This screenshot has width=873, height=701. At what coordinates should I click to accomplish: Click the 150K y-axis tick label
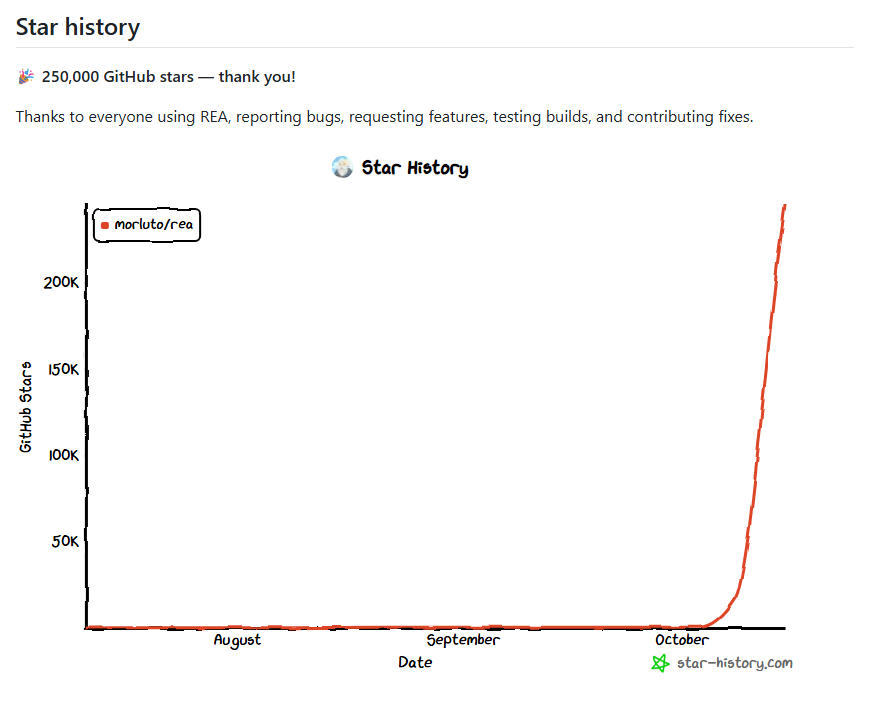[63, 370]
